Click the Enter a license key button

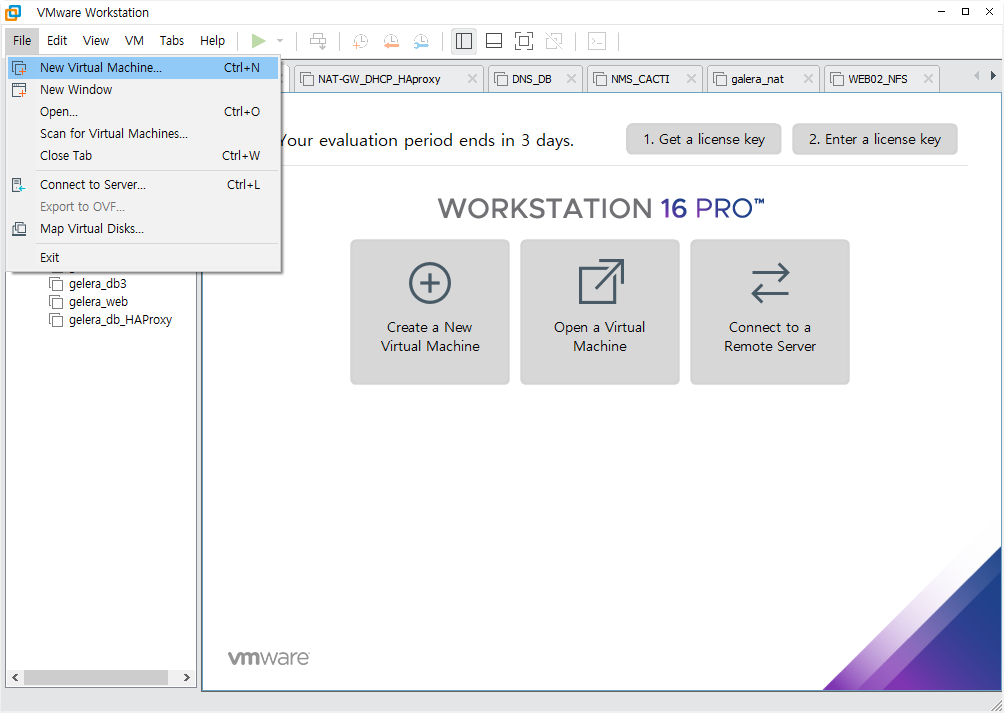pyautogui.click(x=875, y=140)
